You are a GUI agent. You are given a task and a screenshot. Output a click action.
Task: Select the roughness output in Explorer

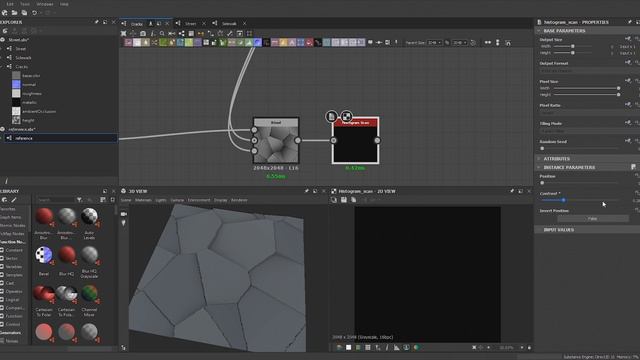point(31,93)
